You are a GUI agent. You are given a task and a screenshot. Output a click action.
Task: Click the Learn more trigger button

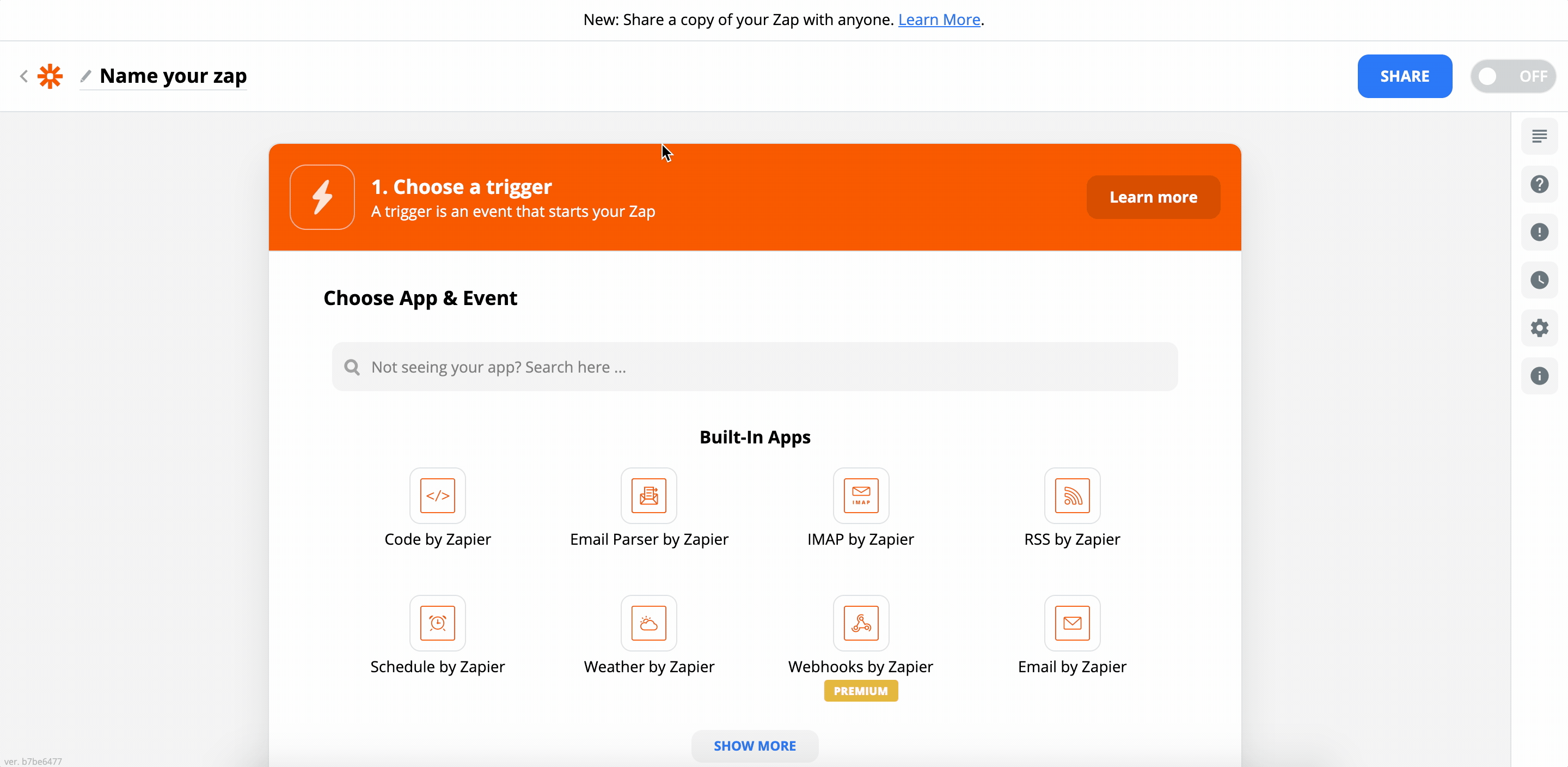[x=1153, y=197]
